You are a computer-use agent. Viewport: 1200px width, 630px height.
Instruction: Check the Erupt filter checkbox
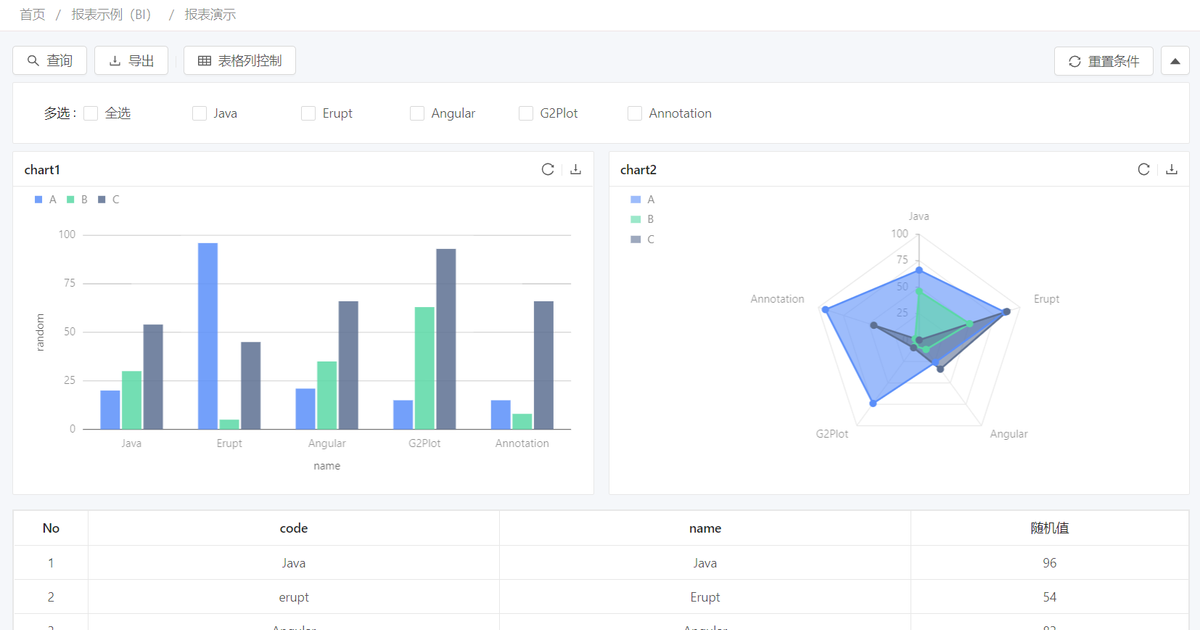coord(308,113)
